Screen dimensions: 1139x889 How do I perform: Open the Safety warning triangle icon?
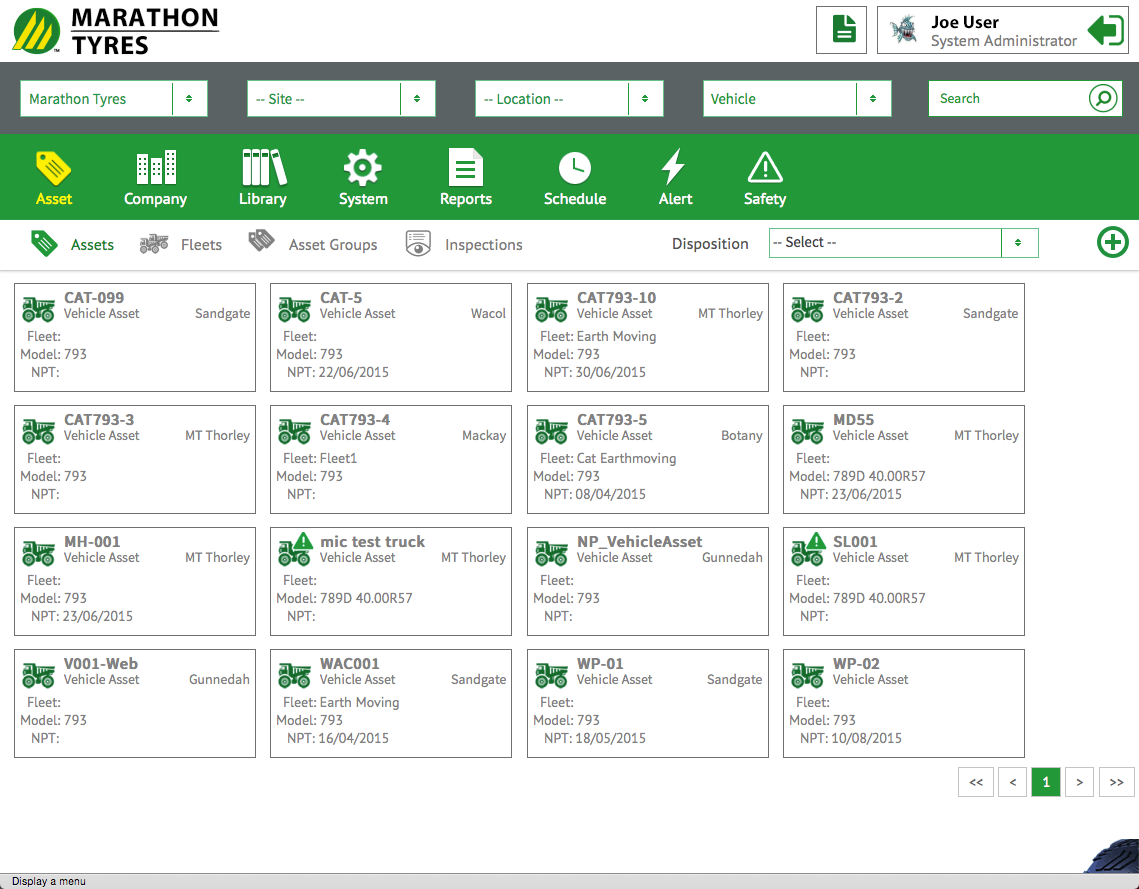765,169
